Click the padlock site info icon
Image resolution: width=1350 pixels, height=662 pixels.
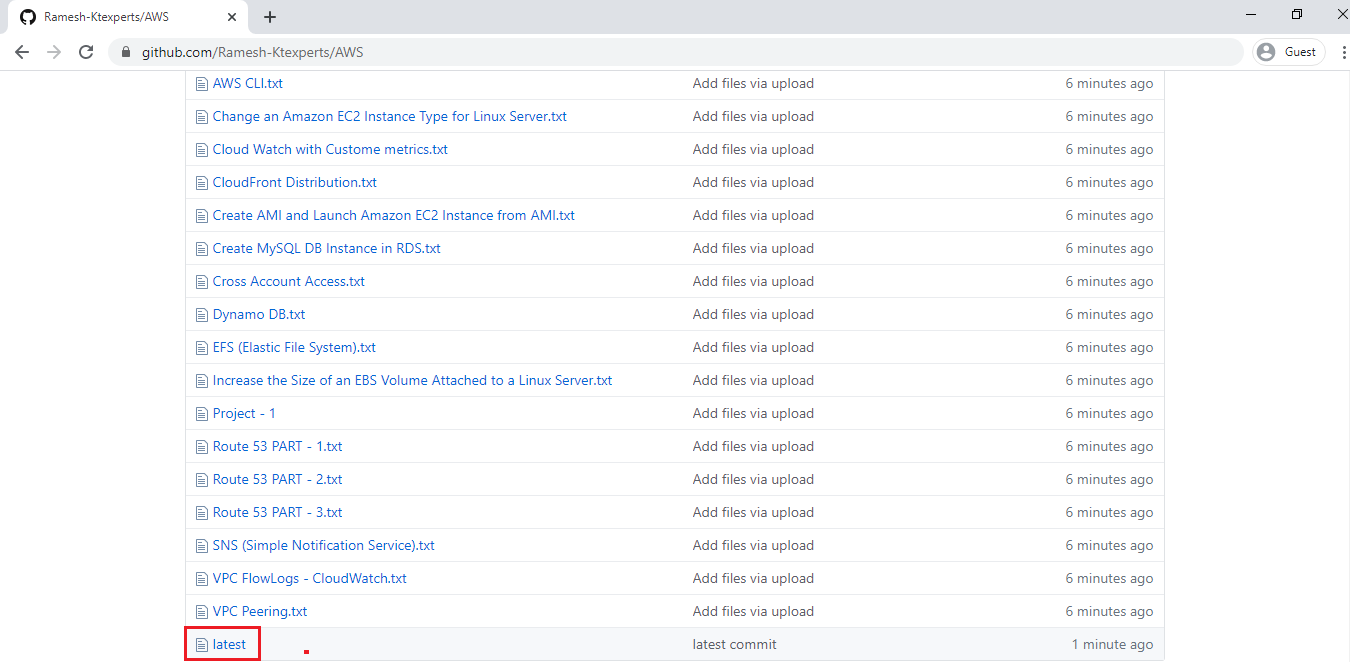126,52
